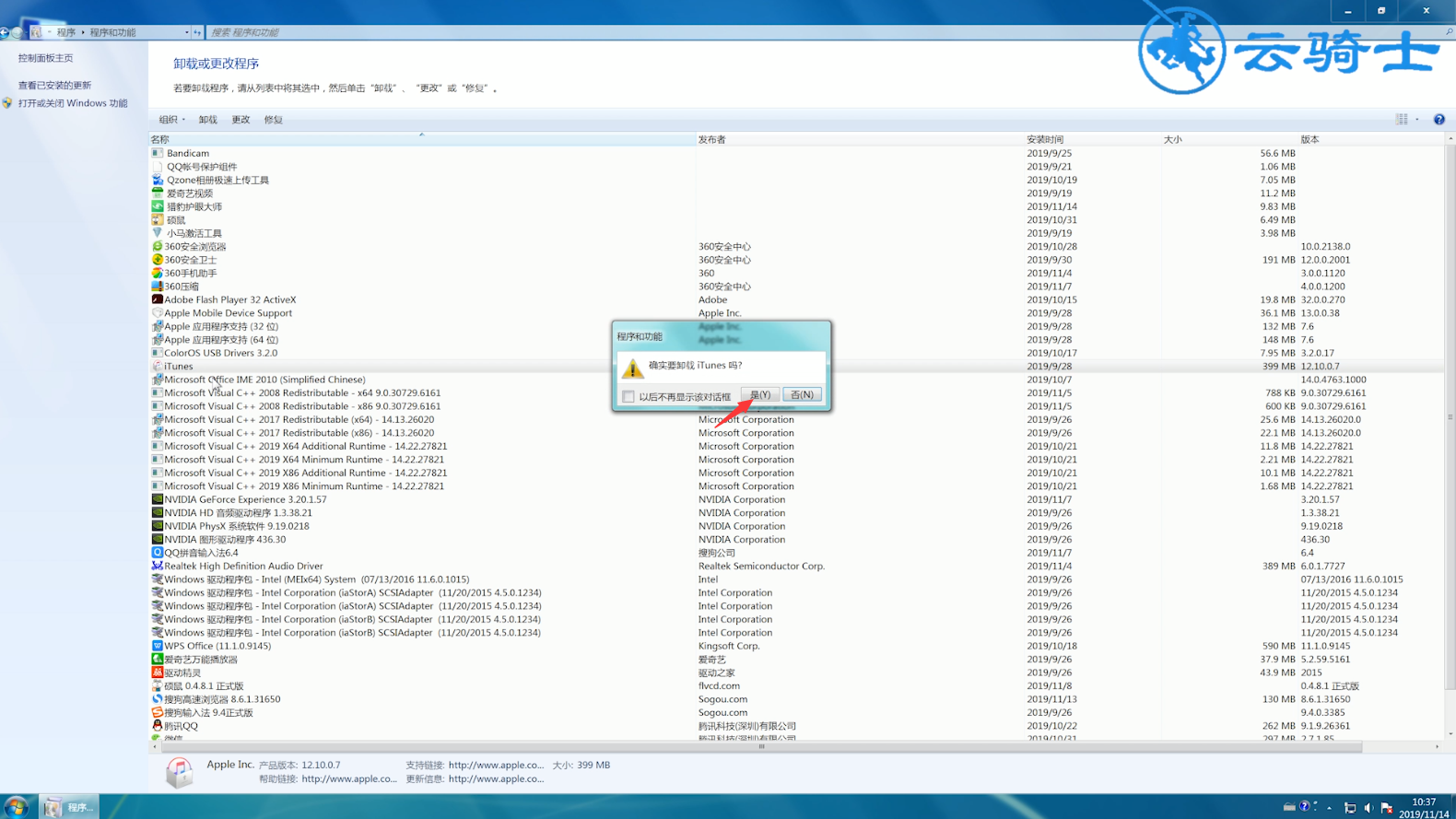Image resolution: width=1456 pixels, height=819 pixels.
Task: Sort list by 安装时间 column header
Action: pos(1092,139)
